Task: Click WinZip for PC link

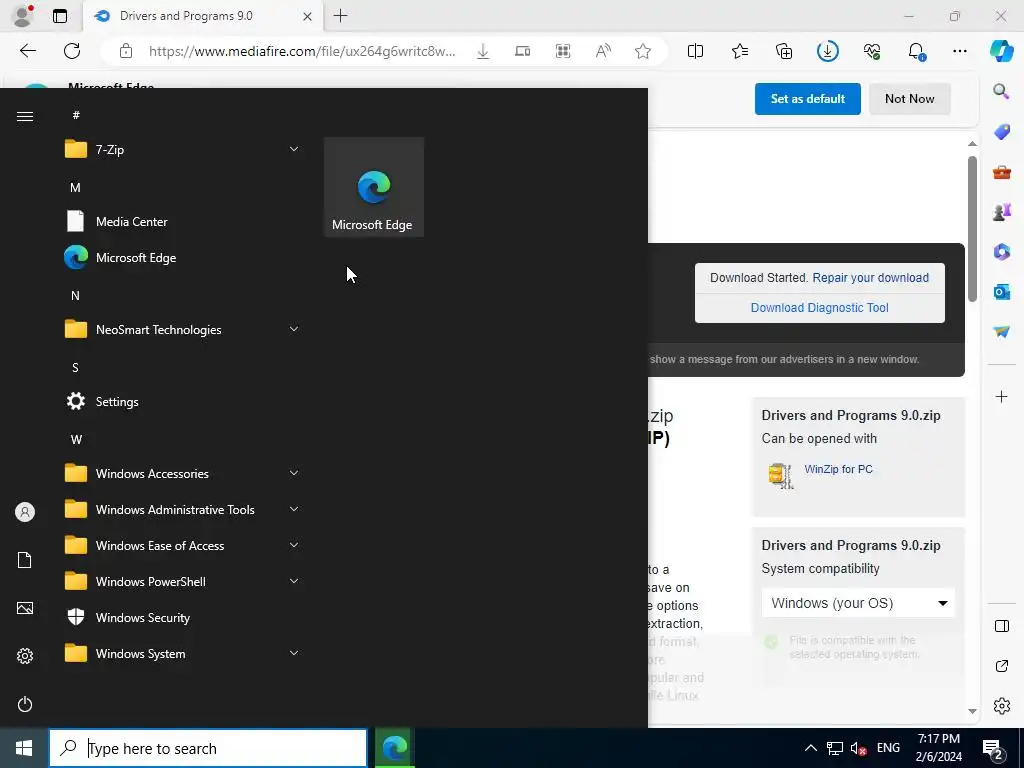Action: (838, 469)
